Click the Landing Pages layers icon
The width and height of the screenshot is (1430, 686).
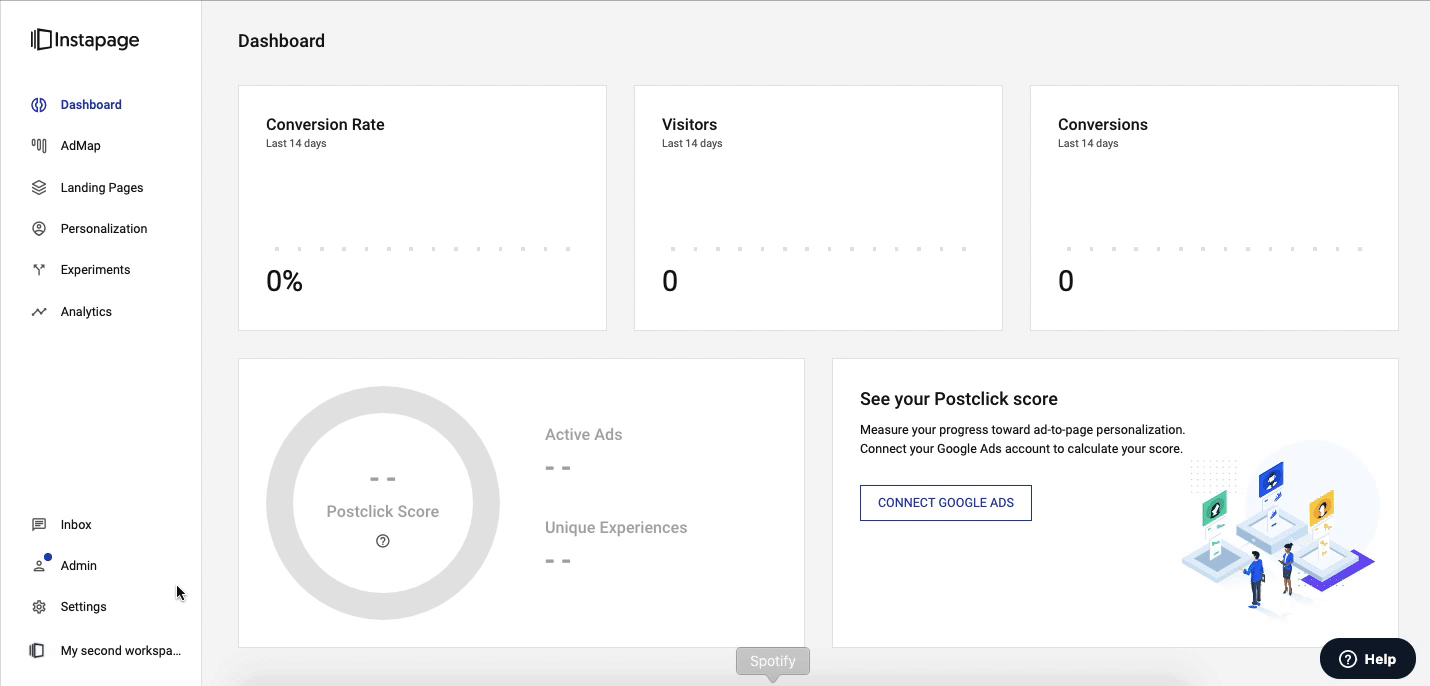click(39, 187)
